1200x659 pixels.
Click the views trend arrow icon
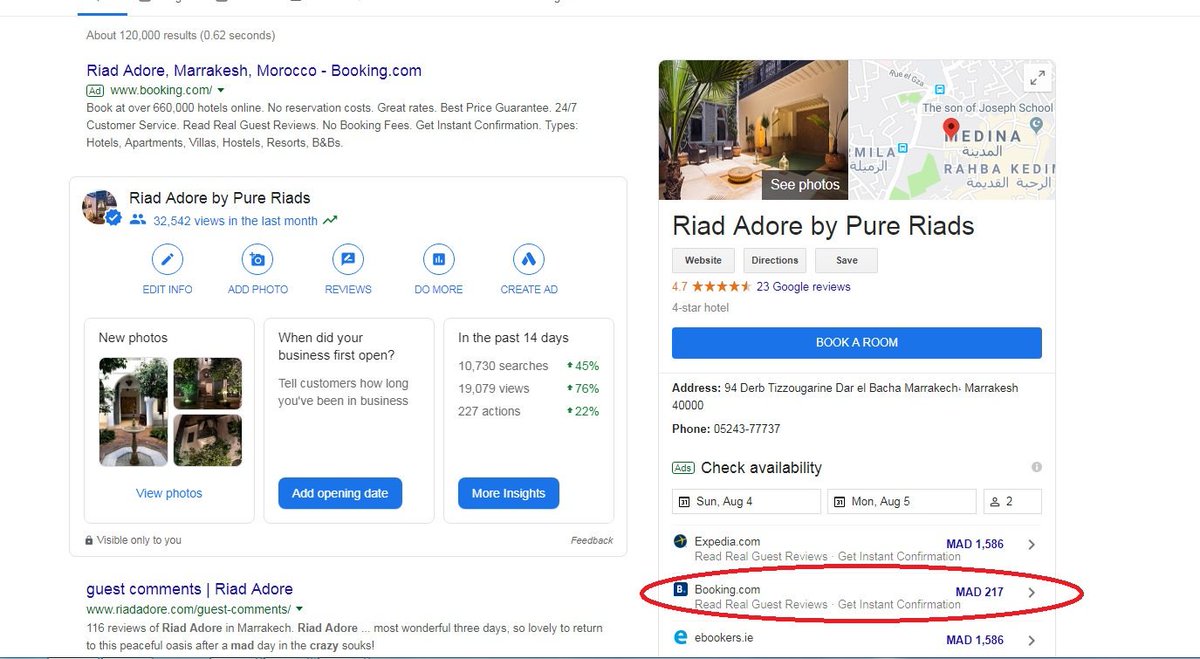click(330, 221)
